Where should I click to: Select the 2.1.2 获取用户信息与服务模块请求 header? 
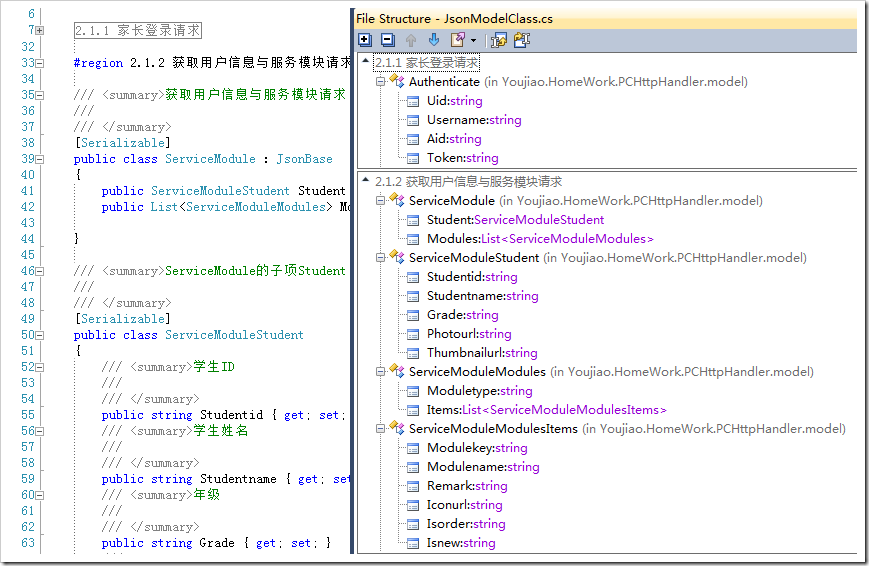468,181
